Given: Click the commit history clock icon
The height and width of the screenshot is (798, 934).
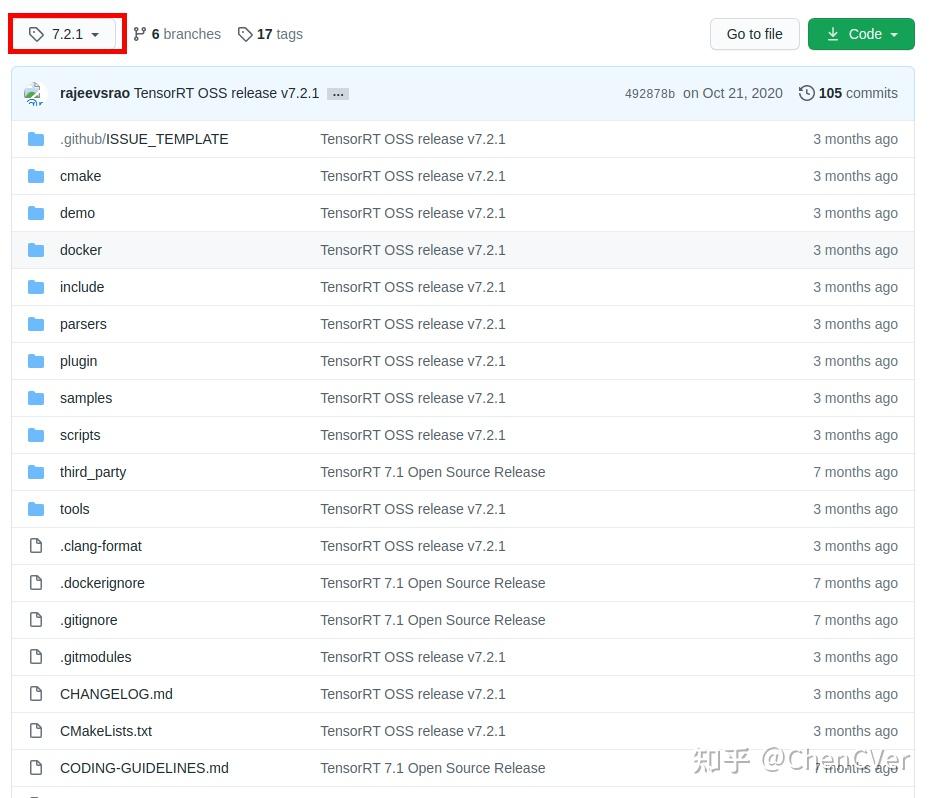Looking at the screenshot, I should coord(807,93).
